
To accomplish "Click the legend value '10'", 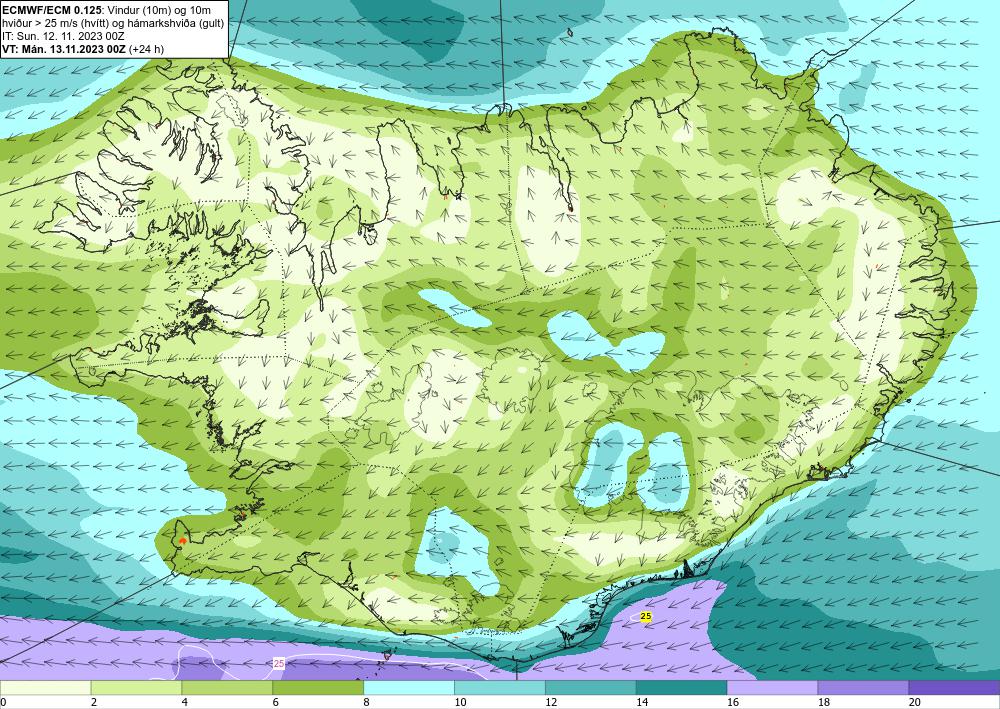I will point(460,702).
